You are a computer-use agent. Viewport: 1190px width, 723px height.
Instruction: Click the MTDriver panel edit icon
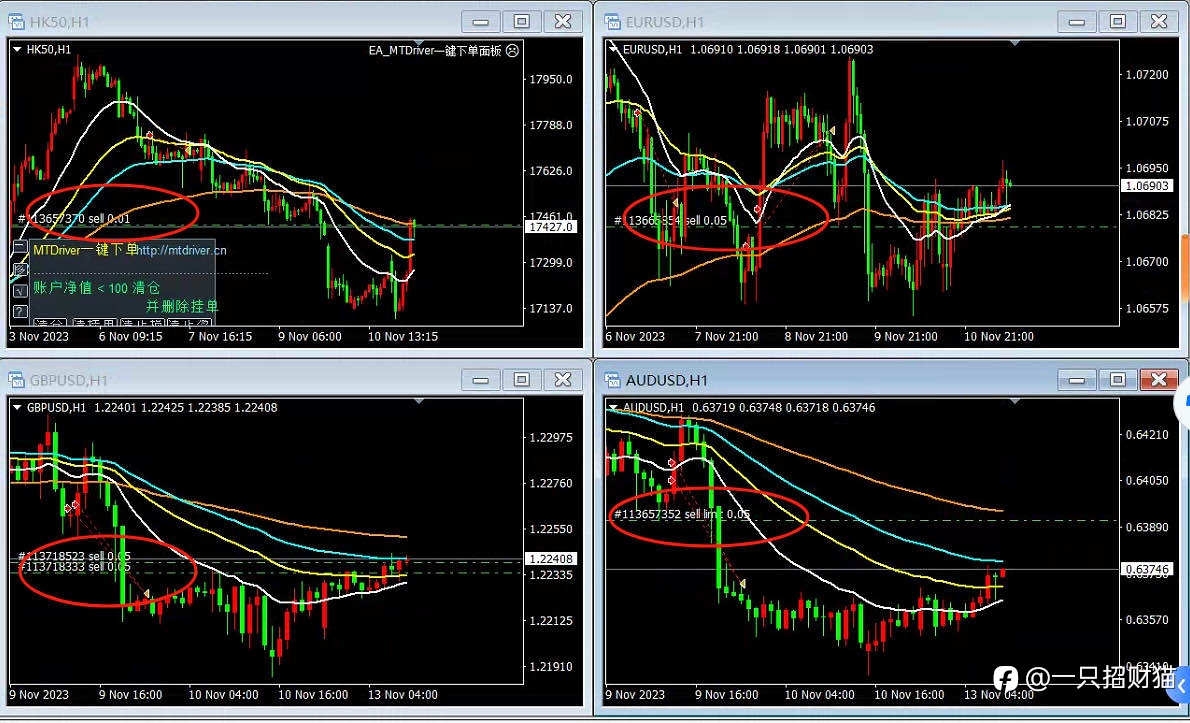20,269
